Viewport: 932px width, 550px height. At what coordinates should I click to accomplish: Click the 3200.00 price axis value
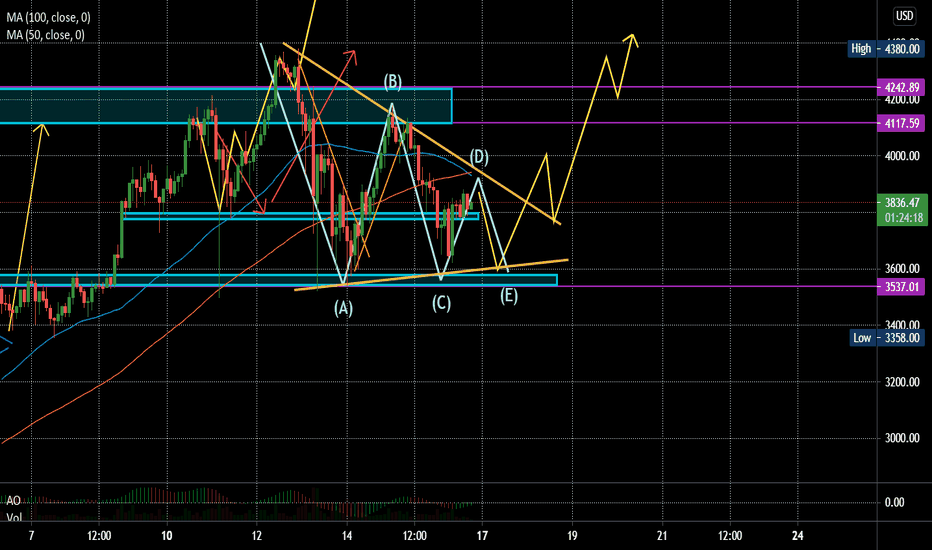click(x=902, y=382)
